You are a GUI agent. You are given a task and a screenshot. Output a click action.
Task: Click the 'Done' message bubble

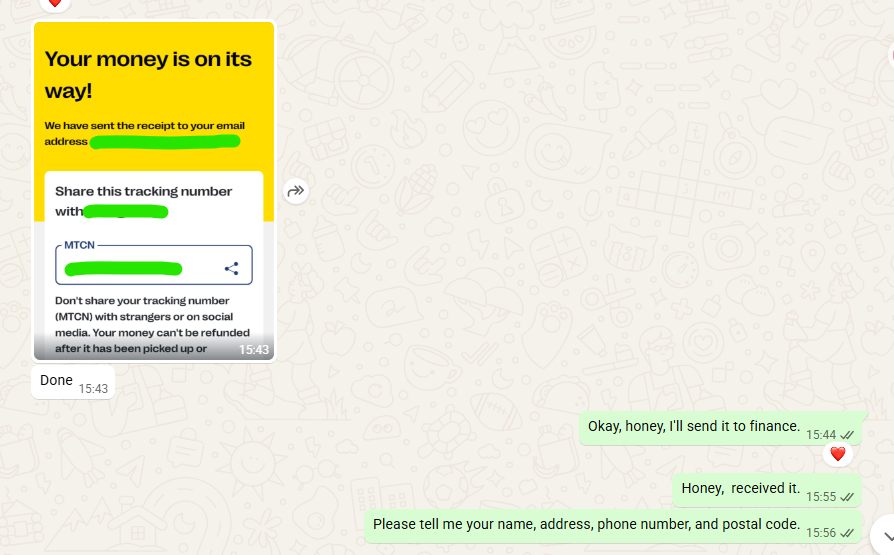click(73, 382)
